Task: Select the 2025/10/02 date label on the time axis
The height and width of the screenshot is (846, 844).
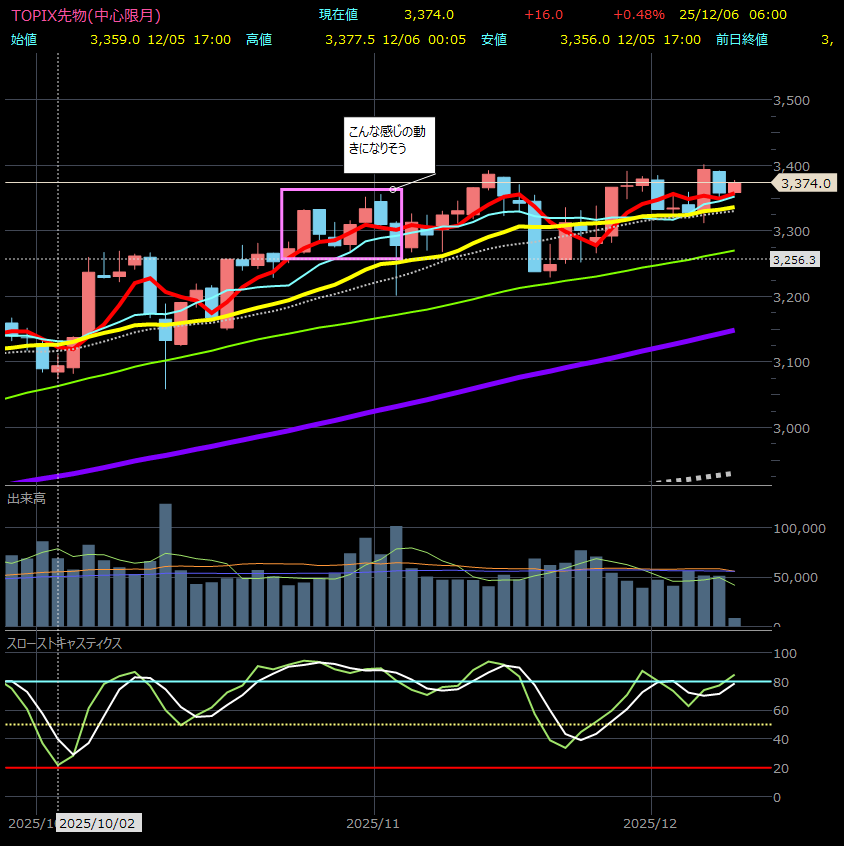Action: click(x=99, y=823)
